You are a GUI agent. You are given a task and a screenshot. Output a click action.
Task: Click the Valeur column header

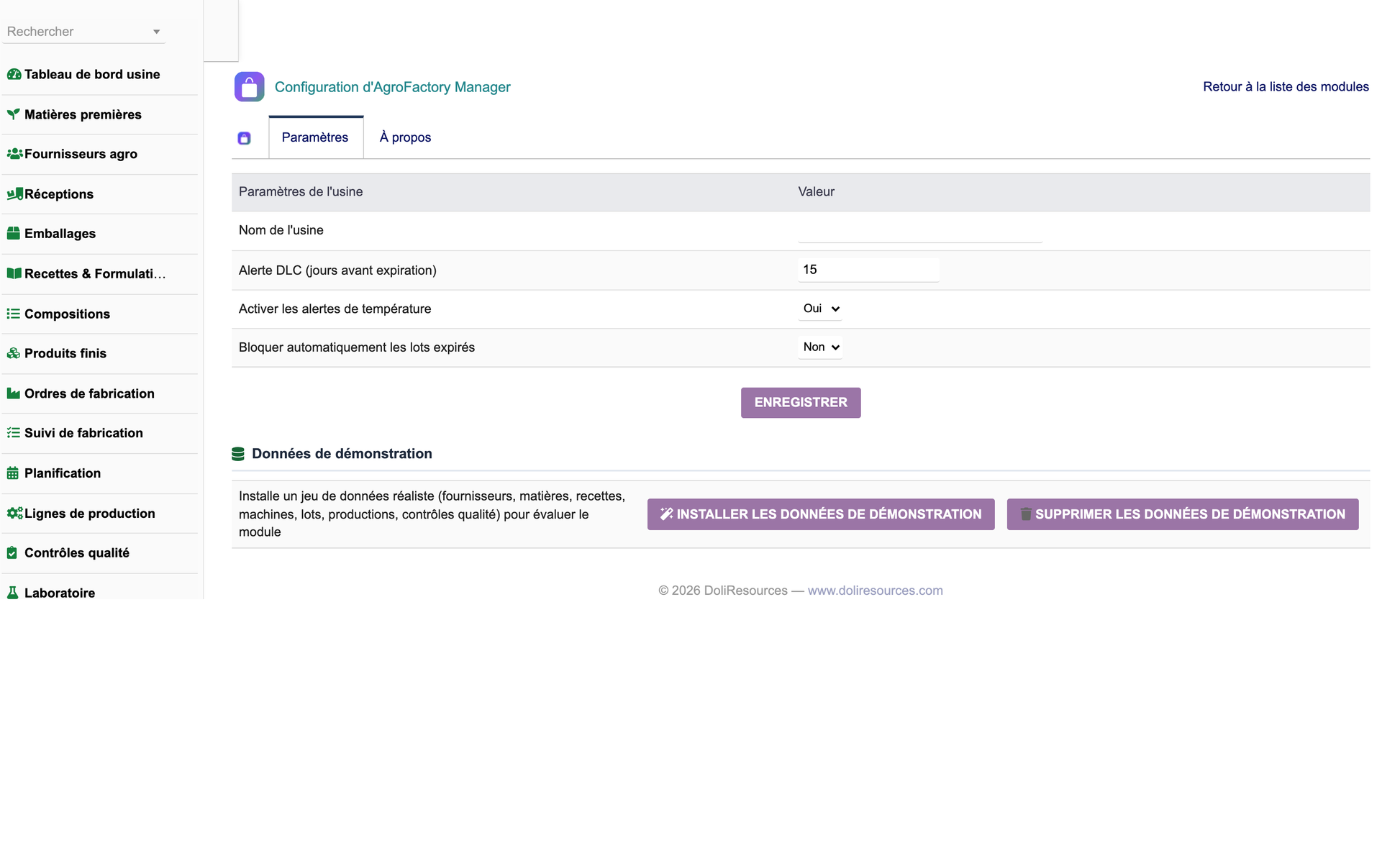816,192
